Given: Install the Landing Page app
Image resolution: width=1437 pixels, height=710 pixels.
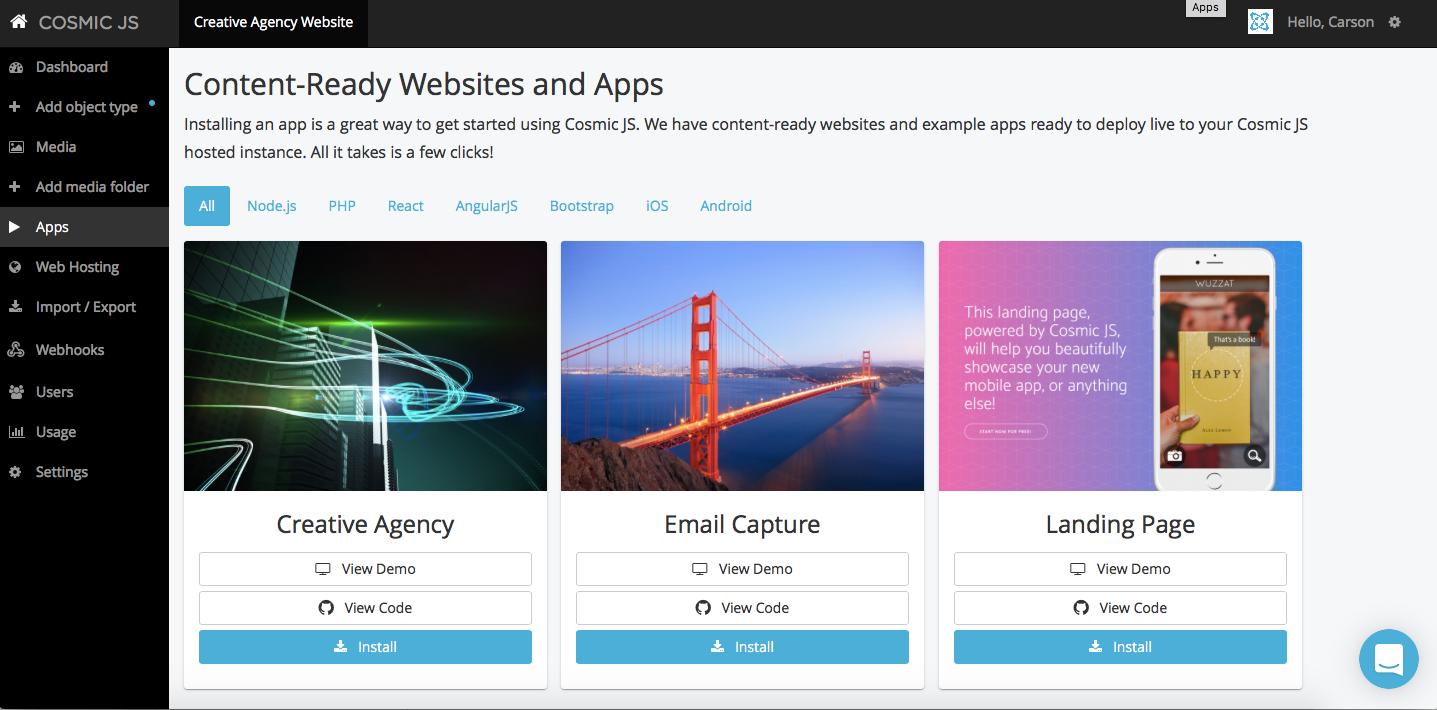Looking at the screenshot, I should pos(1120,646).
